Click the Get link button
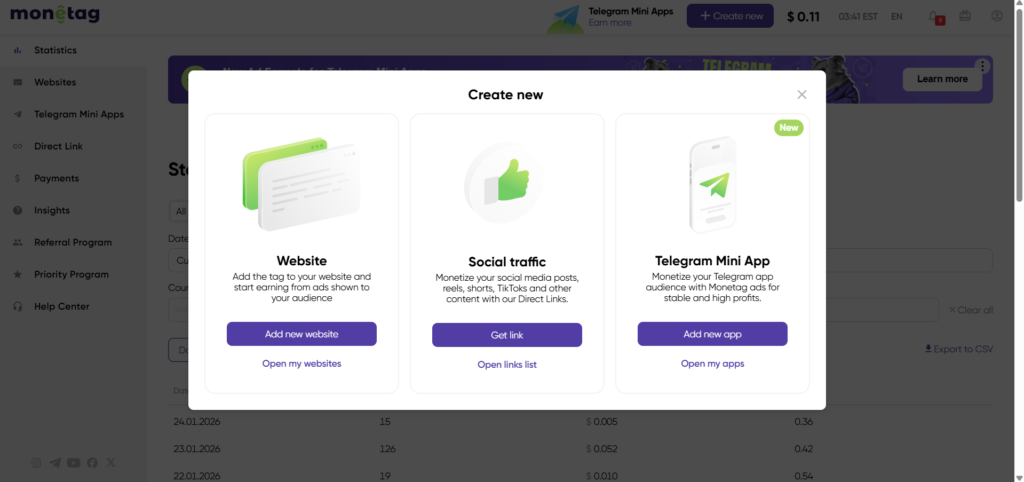 [507, 335]
